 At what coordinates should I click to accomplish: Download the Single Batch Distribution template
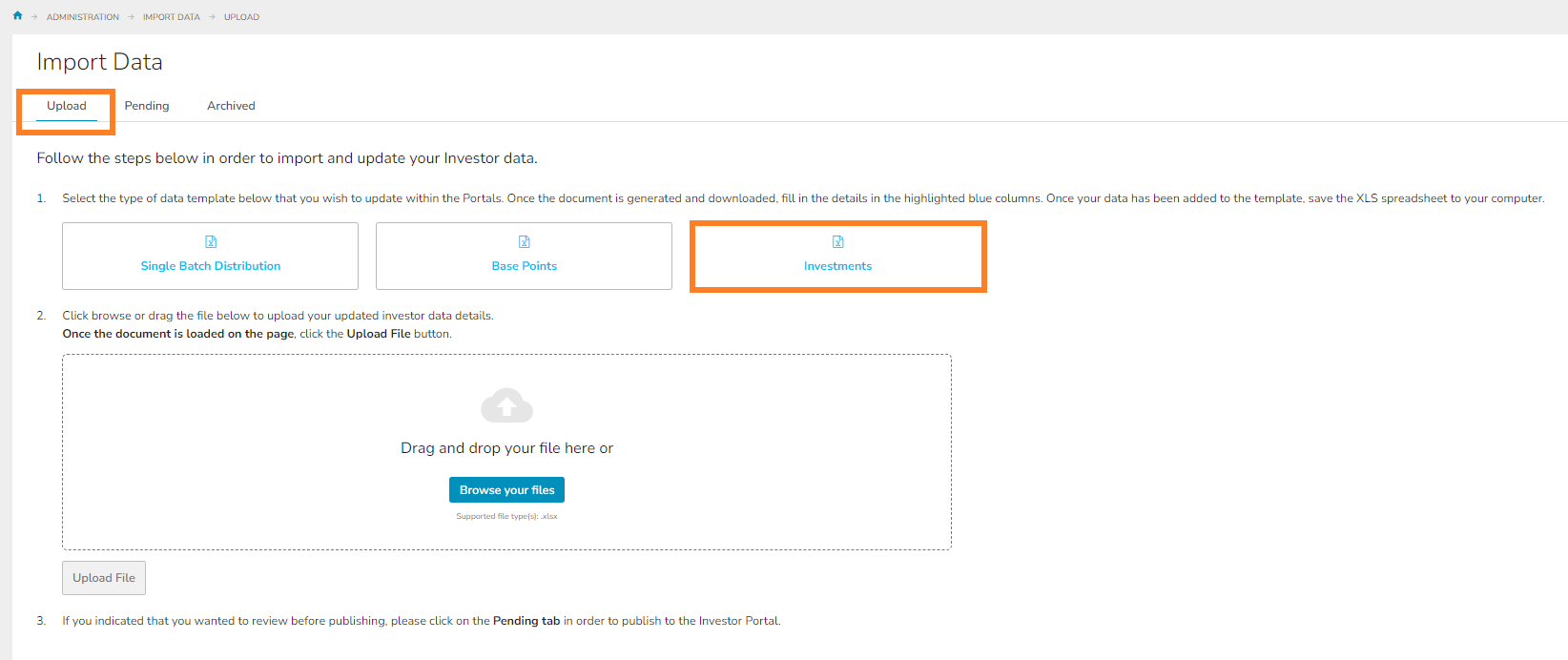coord(210,256)
